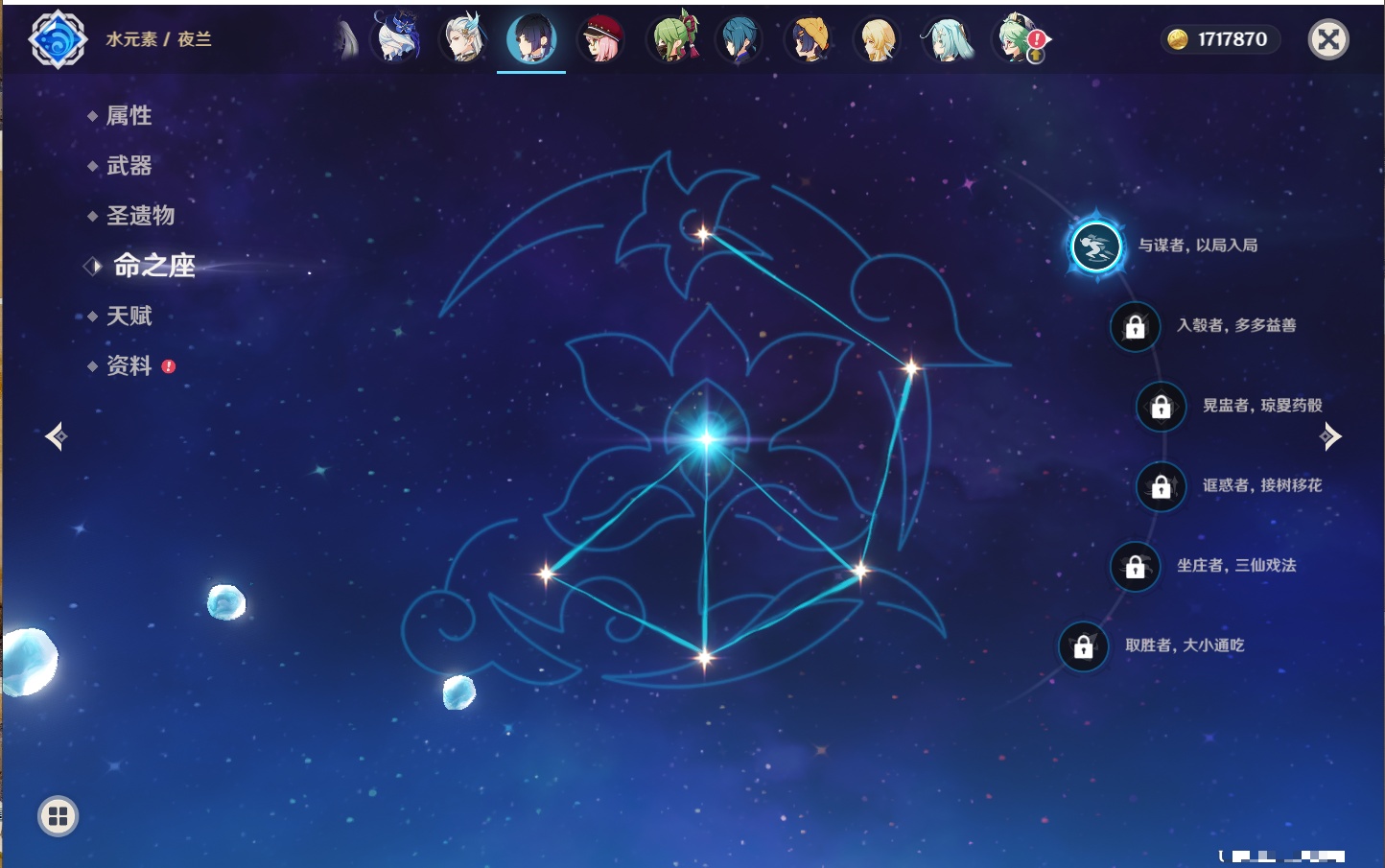Select the character wearing a yellow hood
The height and width of the screenshot is (868, 1385).
coord(808,39)
